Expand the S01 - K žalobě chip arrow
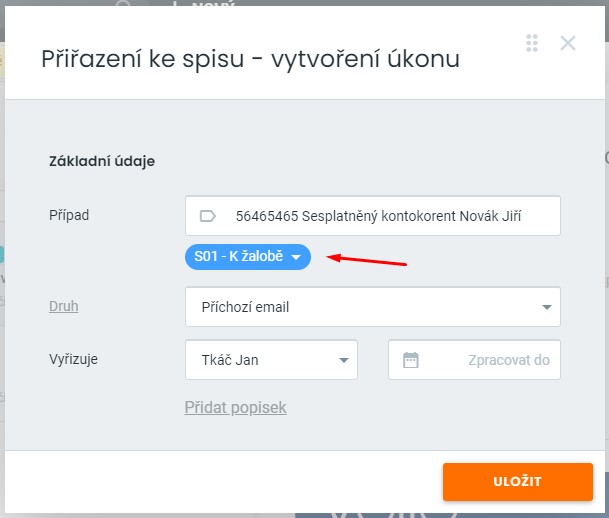The image size is (609, 518). pos(296,257)
